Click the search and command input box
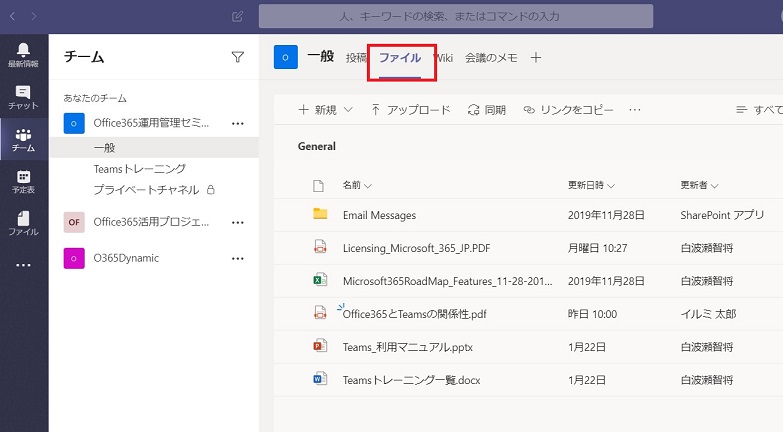Screen dimensions: 783x432 pyautogui.click(x=455, y=16)
